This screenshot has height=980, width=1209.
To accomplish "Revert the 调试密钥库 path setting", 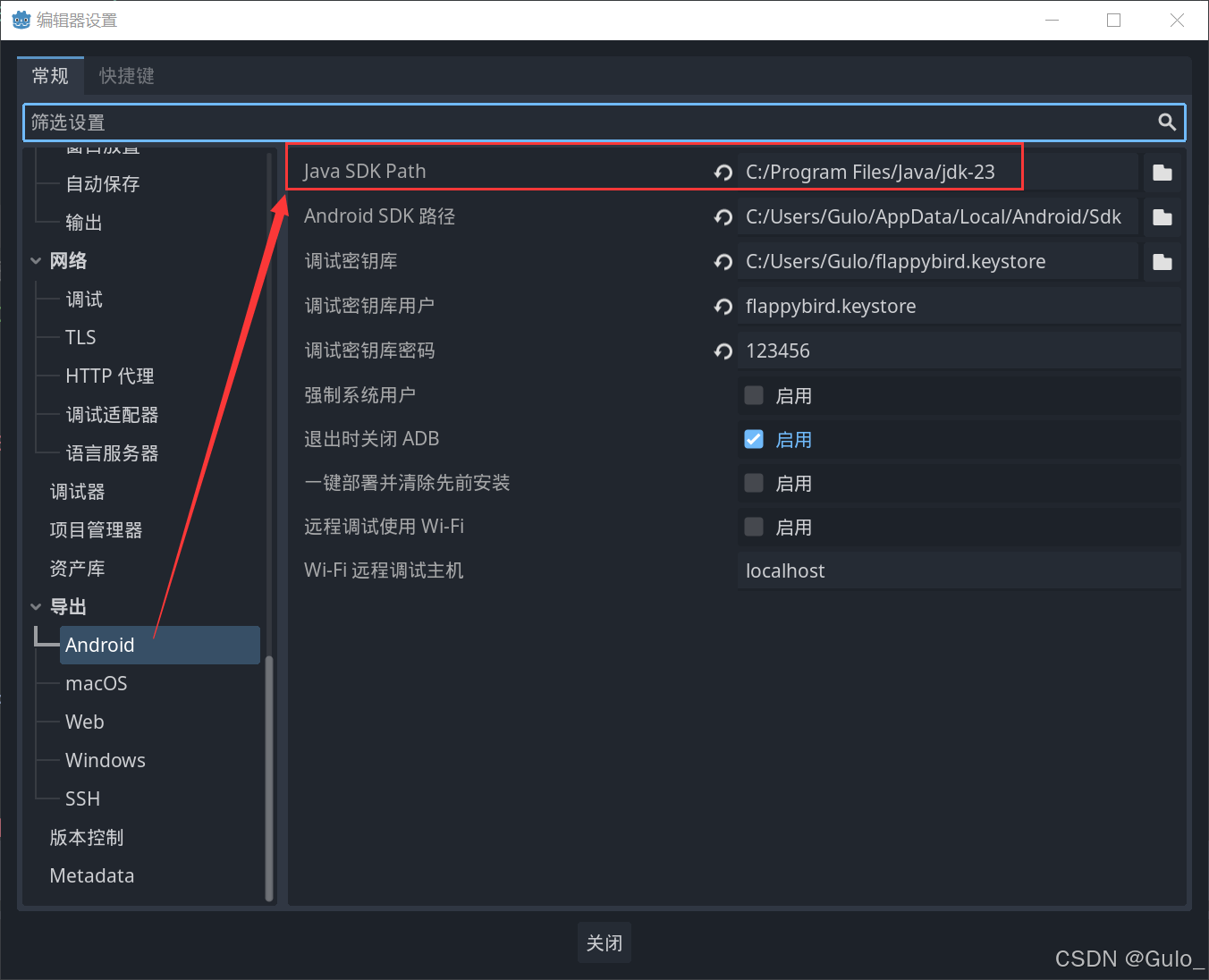I will tap(723, 261).
